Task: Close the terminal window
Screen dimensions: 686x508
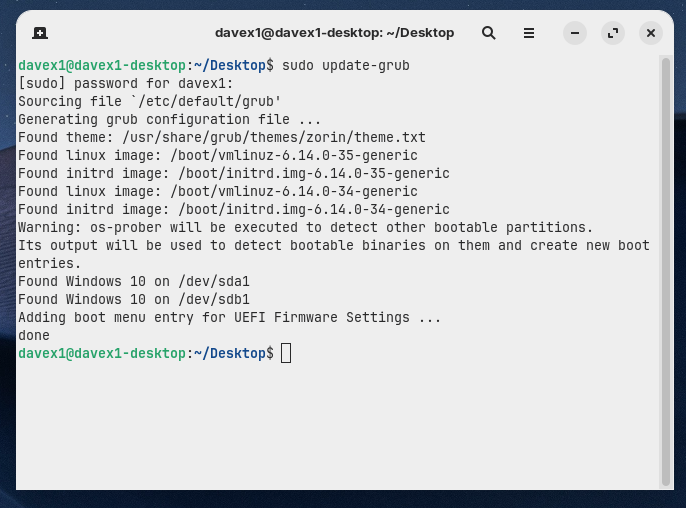Action: pos(651,33)
